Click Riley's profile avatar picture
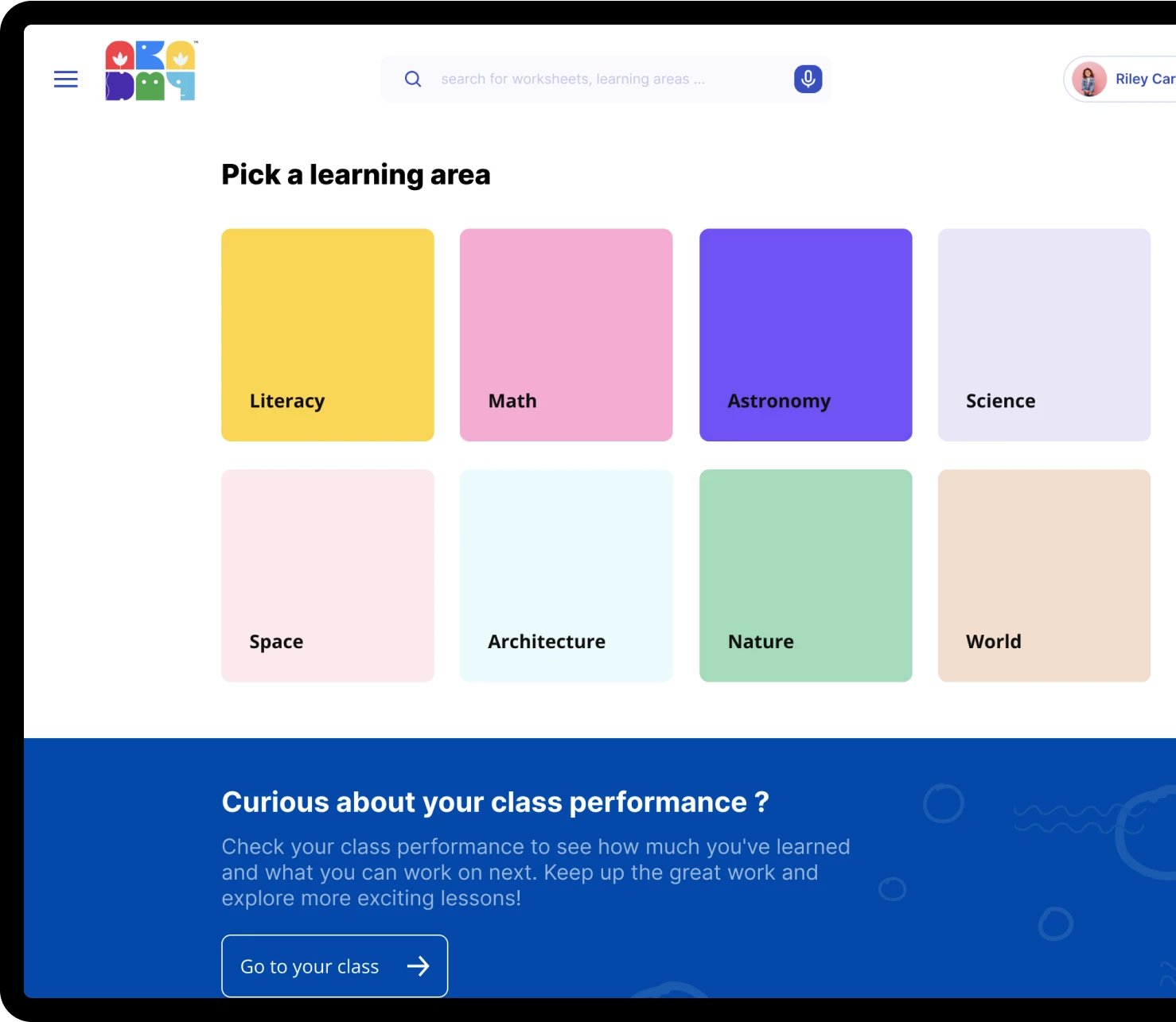This screenshot has height=1022, width=1176. (x=1088, y=80)
